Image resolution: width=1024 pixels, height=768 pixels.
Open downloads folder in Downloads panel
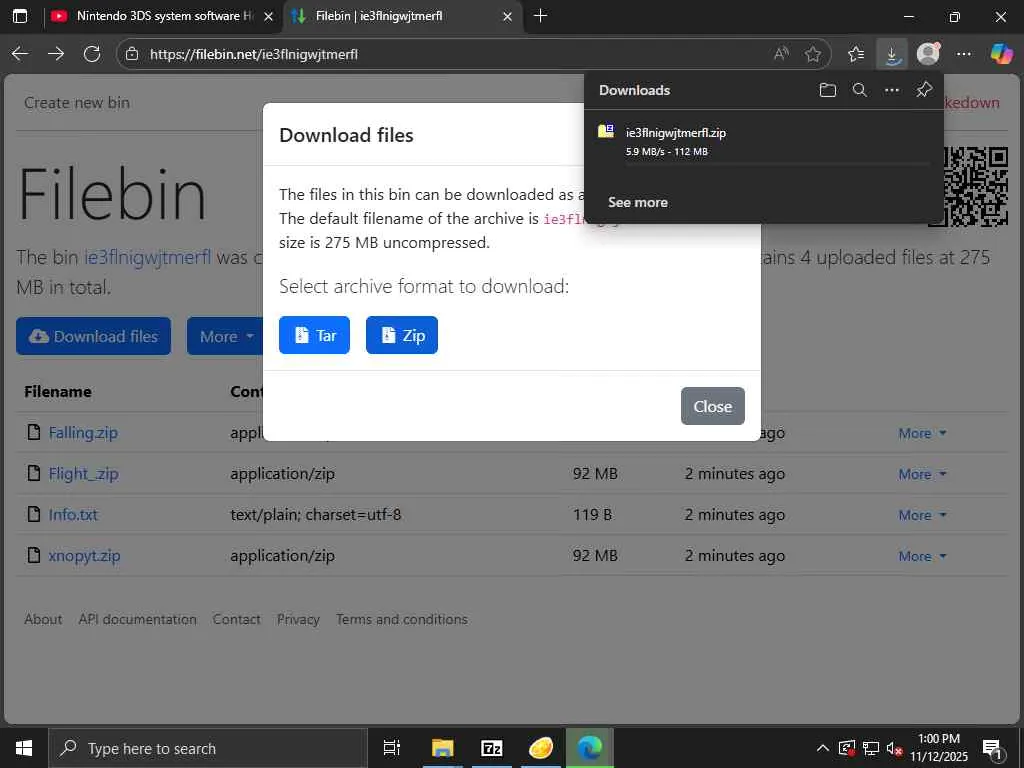[x=827, y=90]
